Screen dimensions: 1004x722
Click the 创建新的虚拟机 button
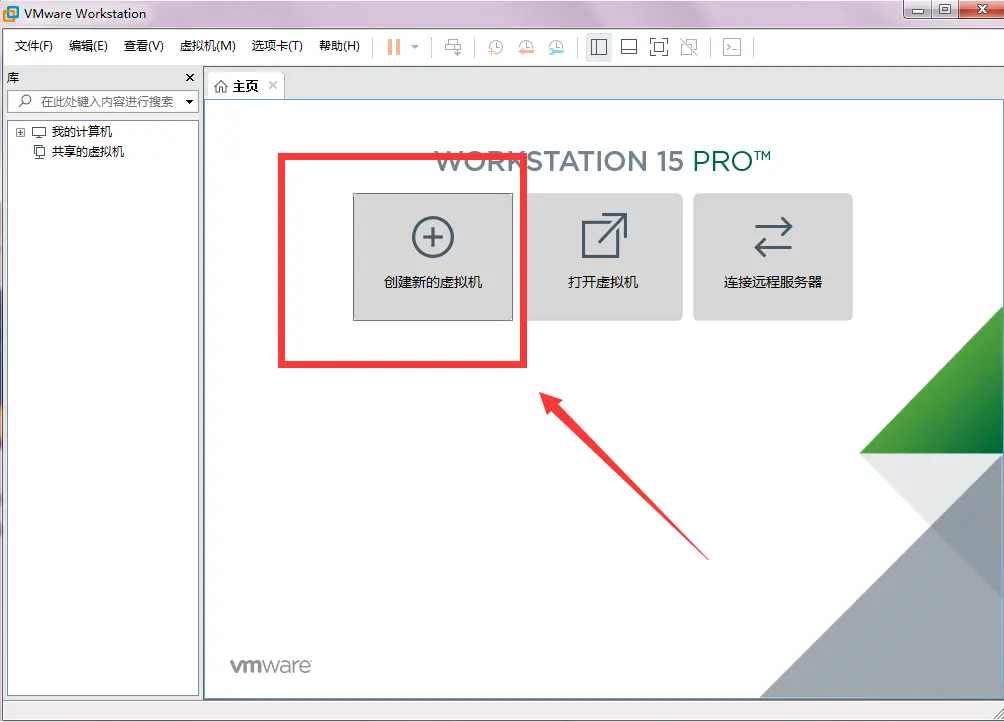433,257
